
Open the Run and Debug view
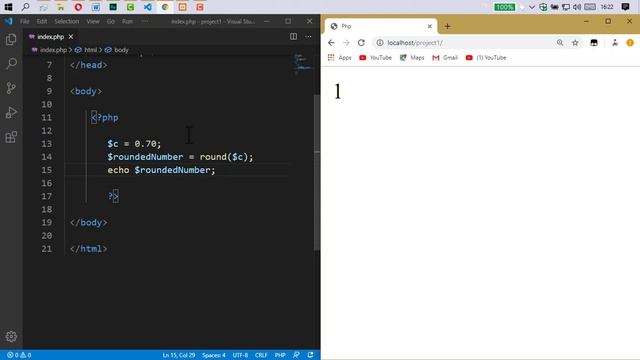click(11, 112)
